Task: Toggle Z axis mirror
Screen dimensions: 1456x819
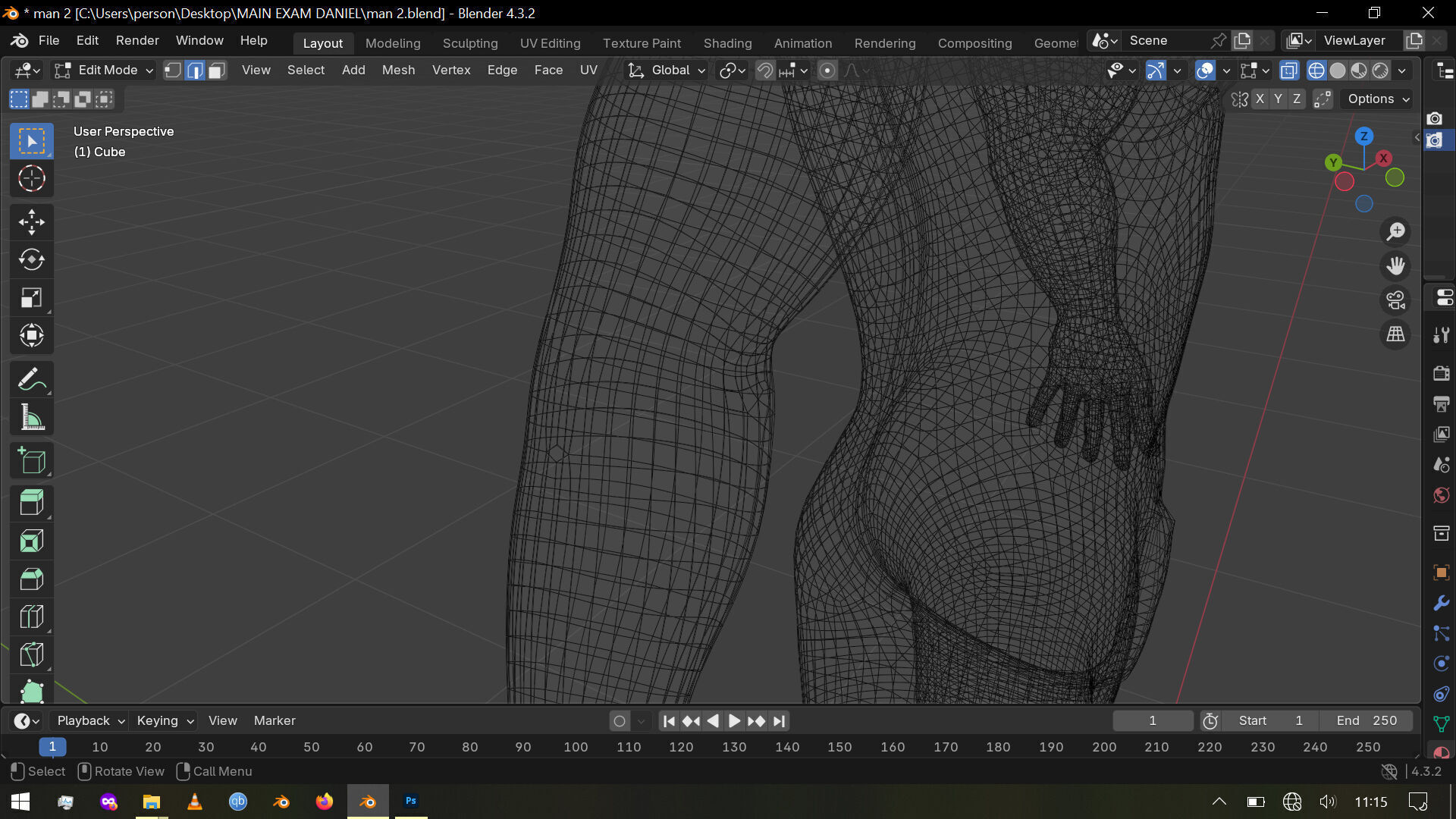Action: coord(1297,99)
